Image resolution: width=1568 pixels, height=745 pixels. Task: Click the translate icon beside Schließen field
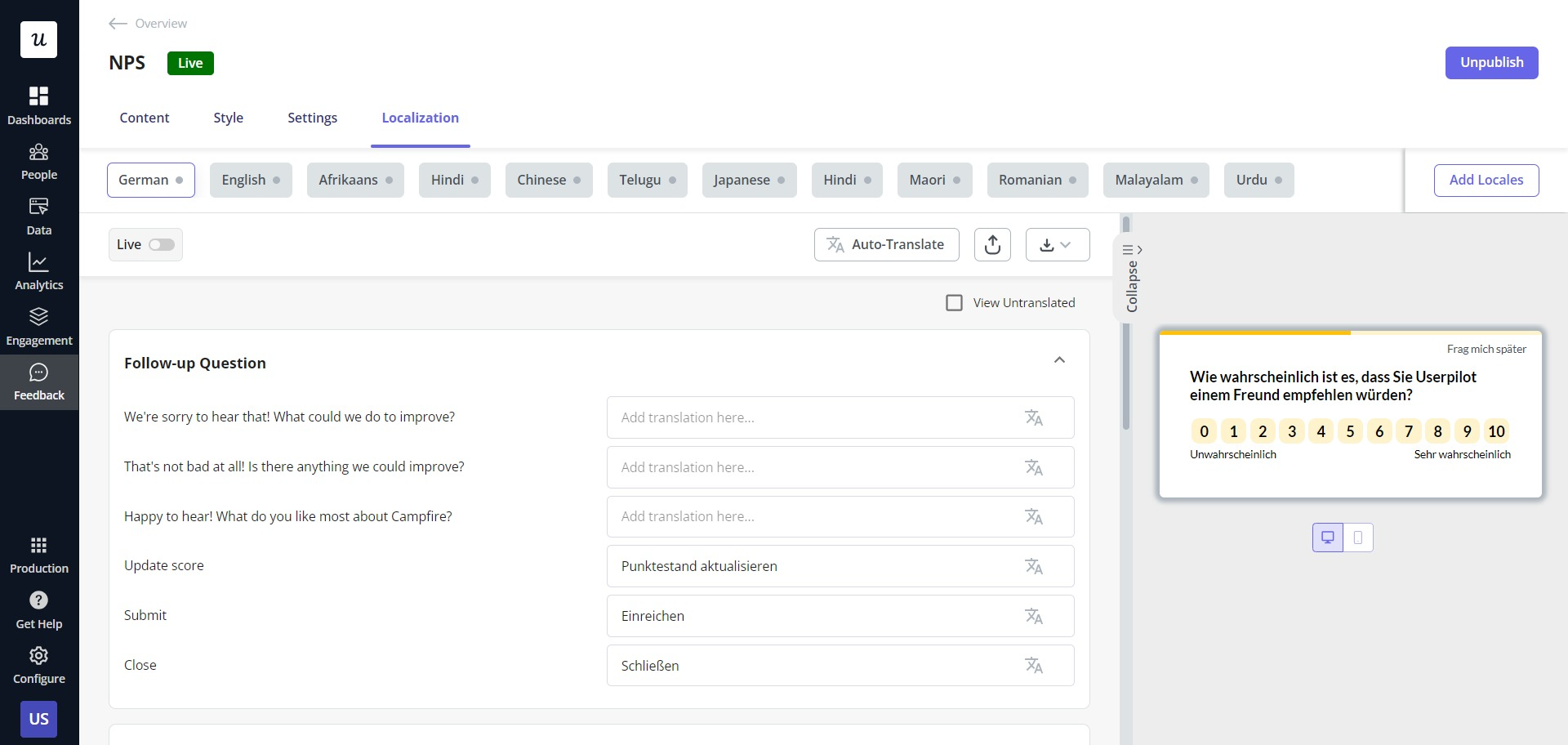tap(1034, 666)
